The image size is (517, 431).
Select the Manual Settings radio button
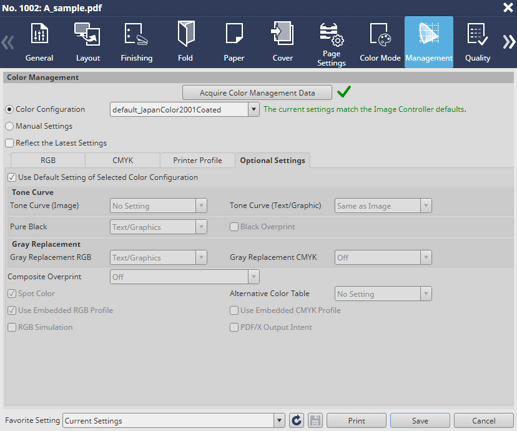[x=9, y=126]
